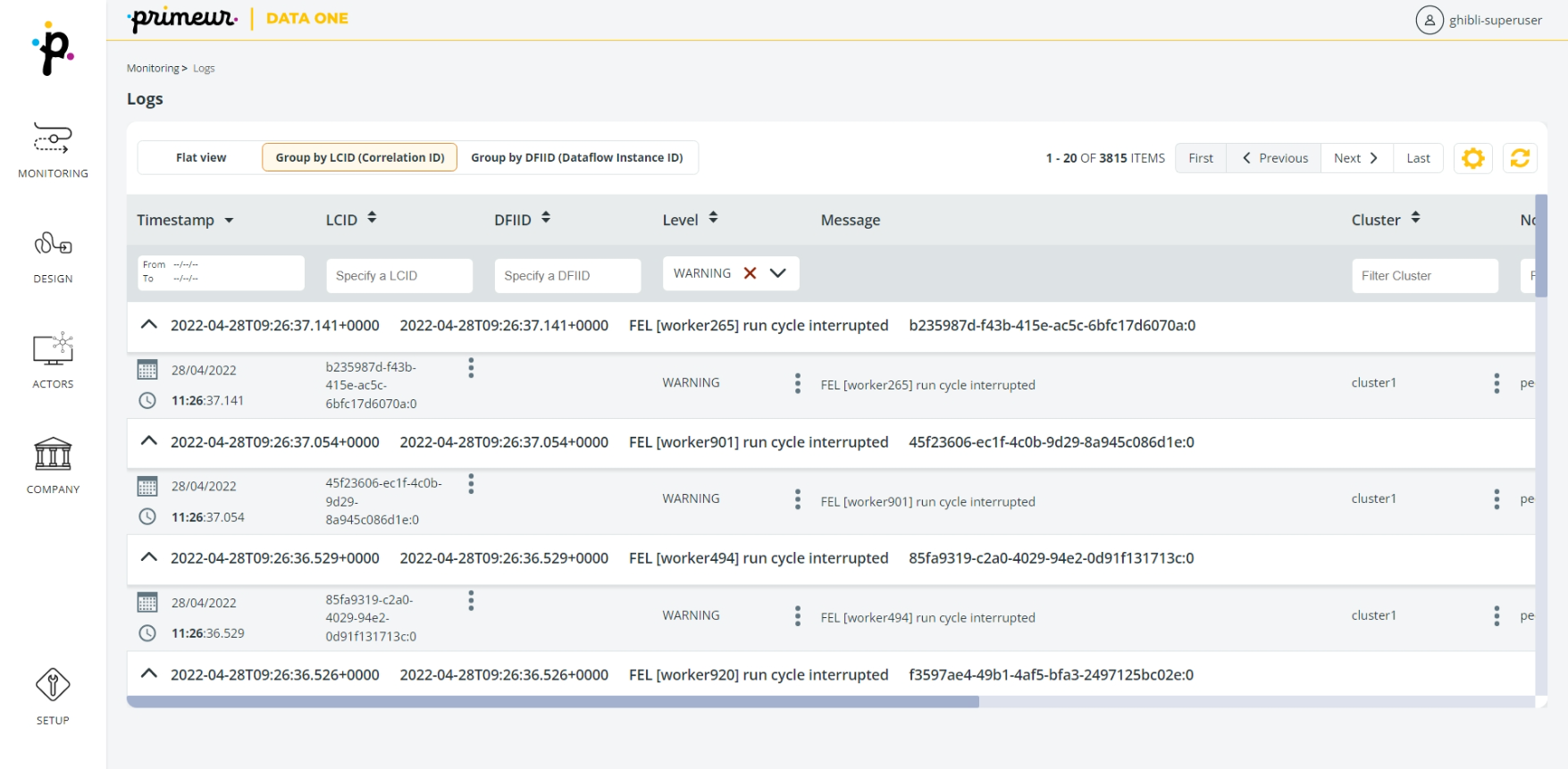Open the ghibli-superuser profile icon
This screenshot has width=1568, height=769.
tap(1430, 20)
